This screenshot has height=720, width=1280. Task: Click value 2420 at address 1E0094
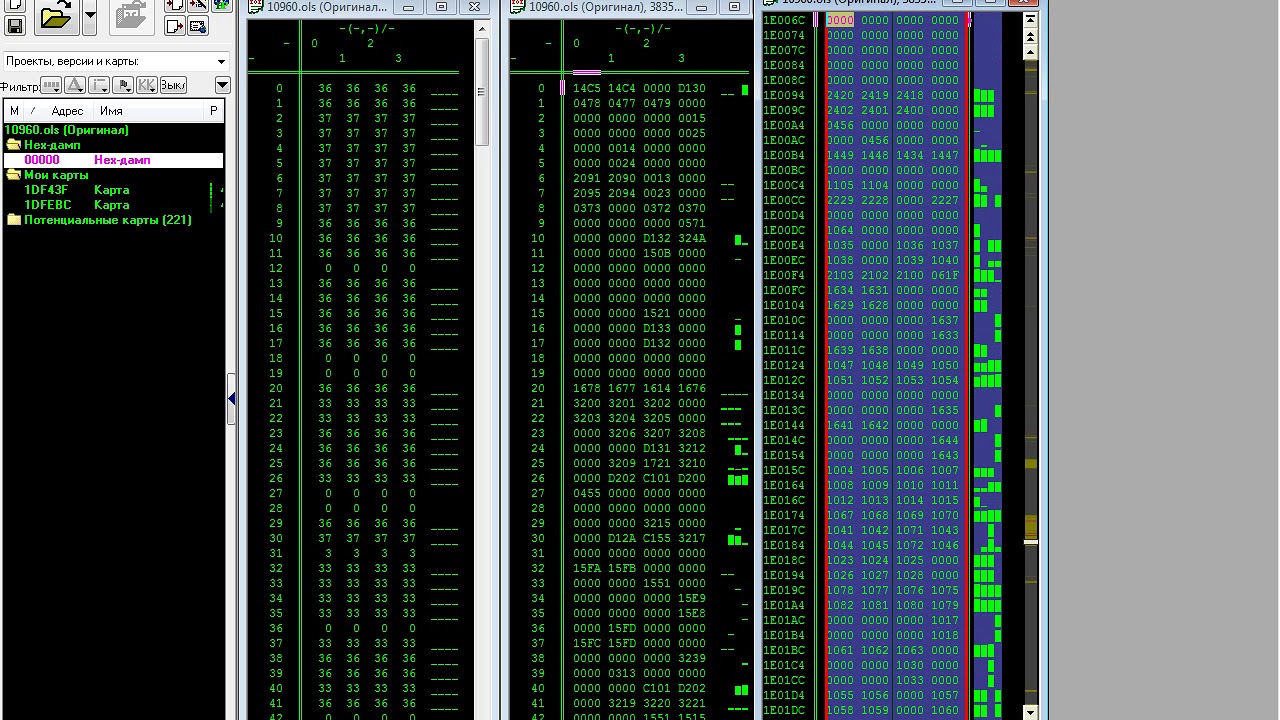click(841, 95)
